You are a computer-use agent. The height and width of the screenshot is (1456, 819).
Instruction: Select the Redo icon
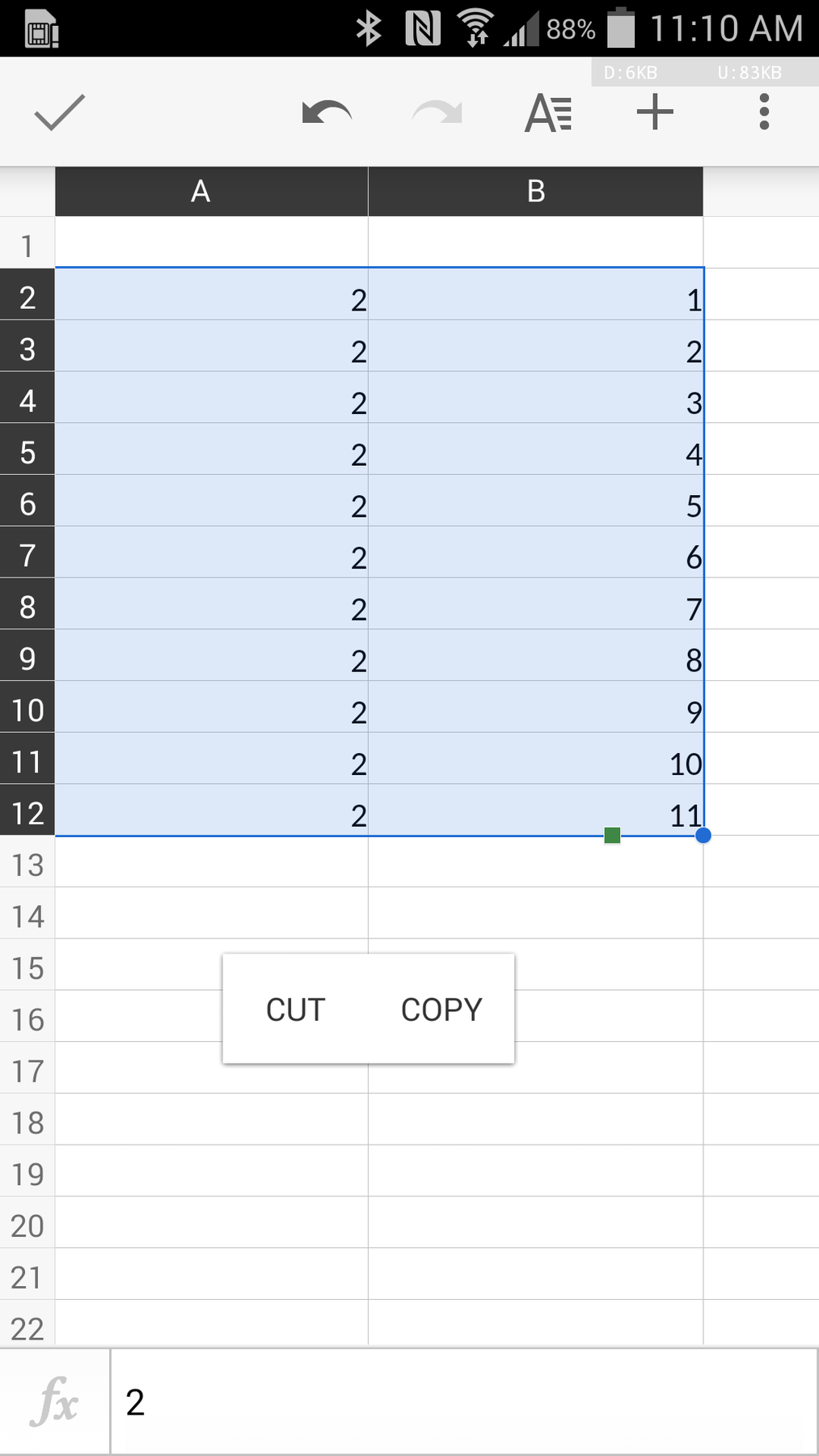435,113
